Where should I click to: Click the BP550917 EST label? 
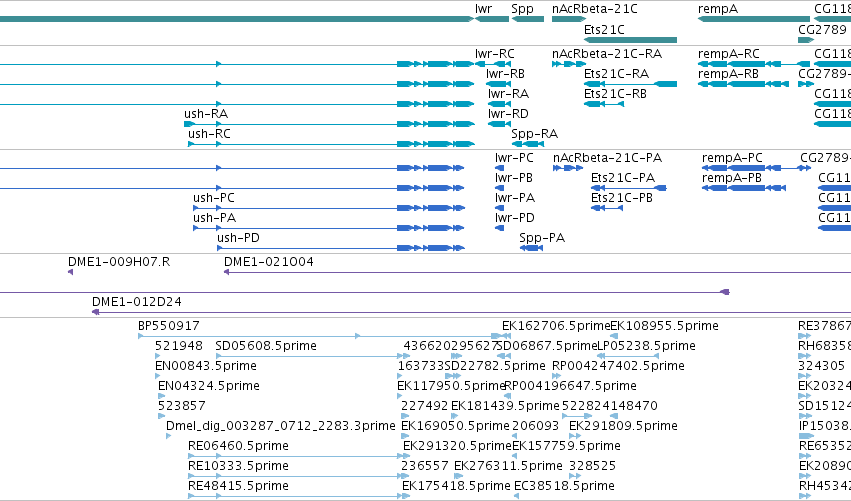point(169,326)
